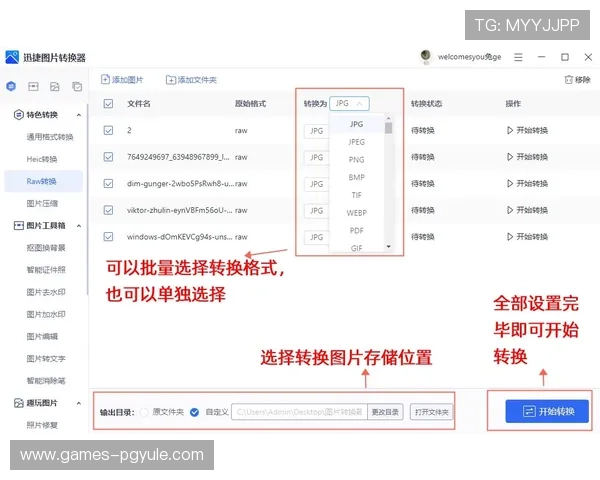Start converting file named 2

coord(527,131)
